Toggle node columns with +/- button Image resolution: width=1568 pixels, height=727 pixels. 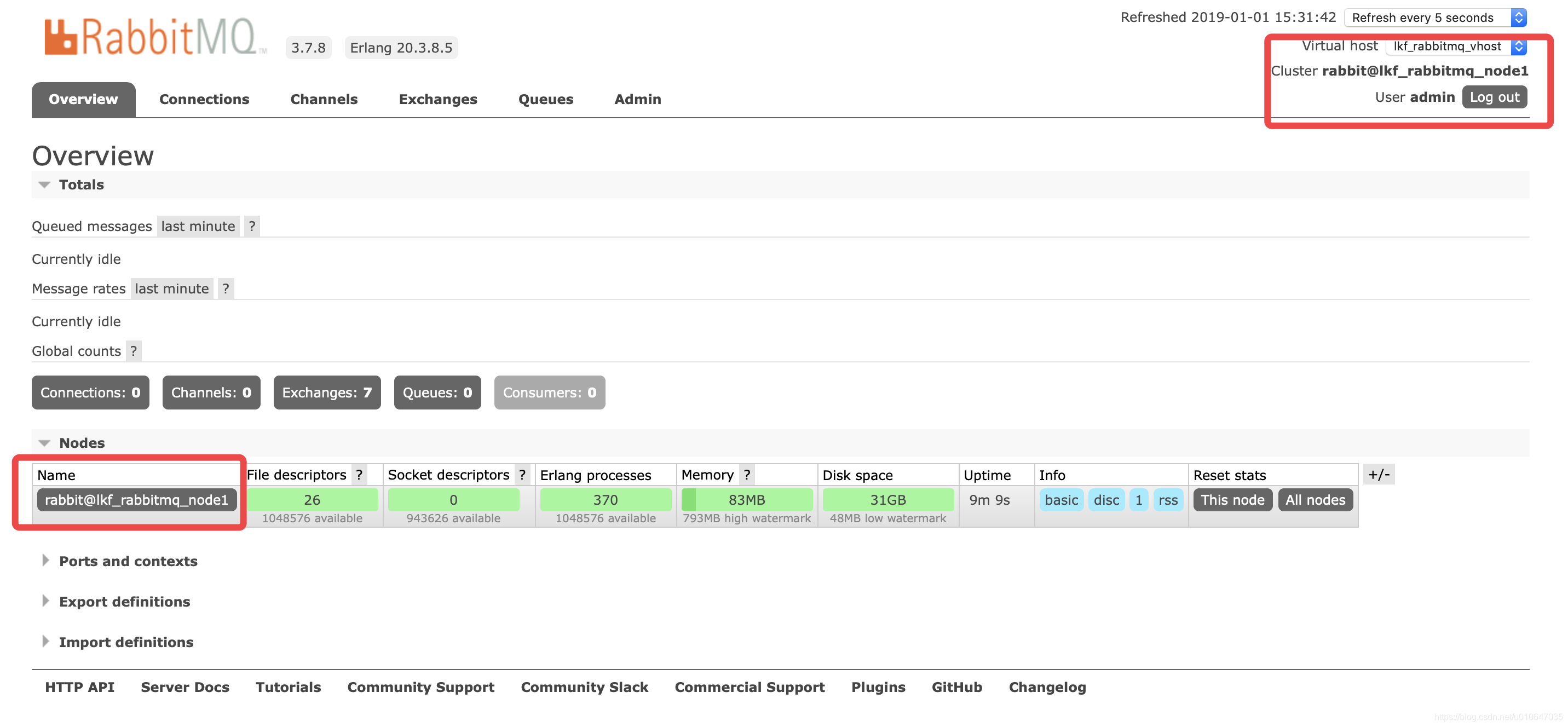[1379, 474]
